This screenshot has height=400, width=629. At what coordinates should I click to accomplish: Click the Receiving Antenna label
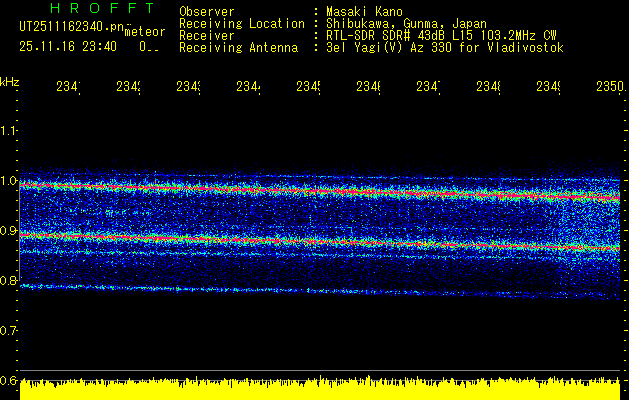tap(238, 48)
